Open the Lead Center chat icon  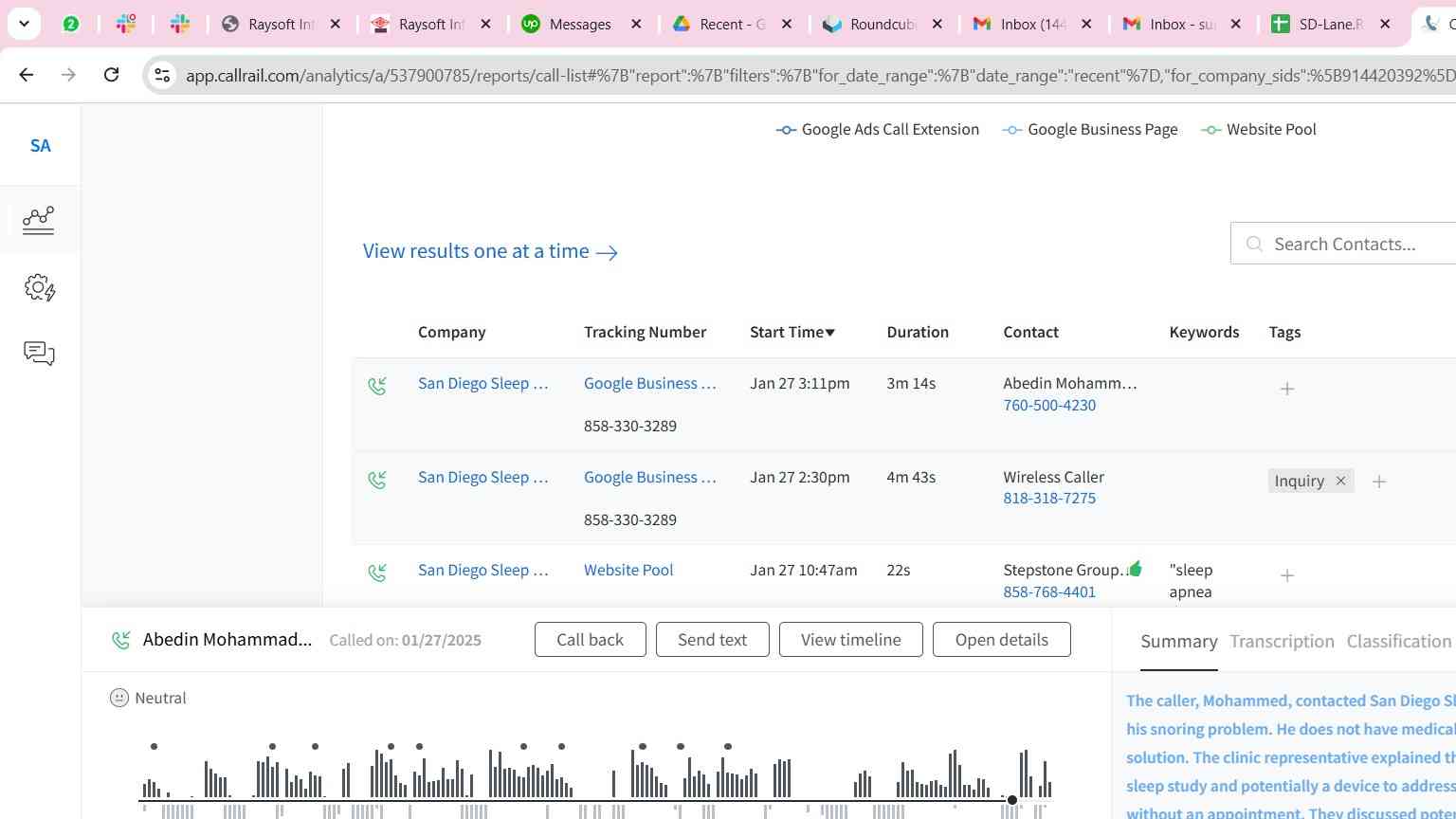click(39, 354)
